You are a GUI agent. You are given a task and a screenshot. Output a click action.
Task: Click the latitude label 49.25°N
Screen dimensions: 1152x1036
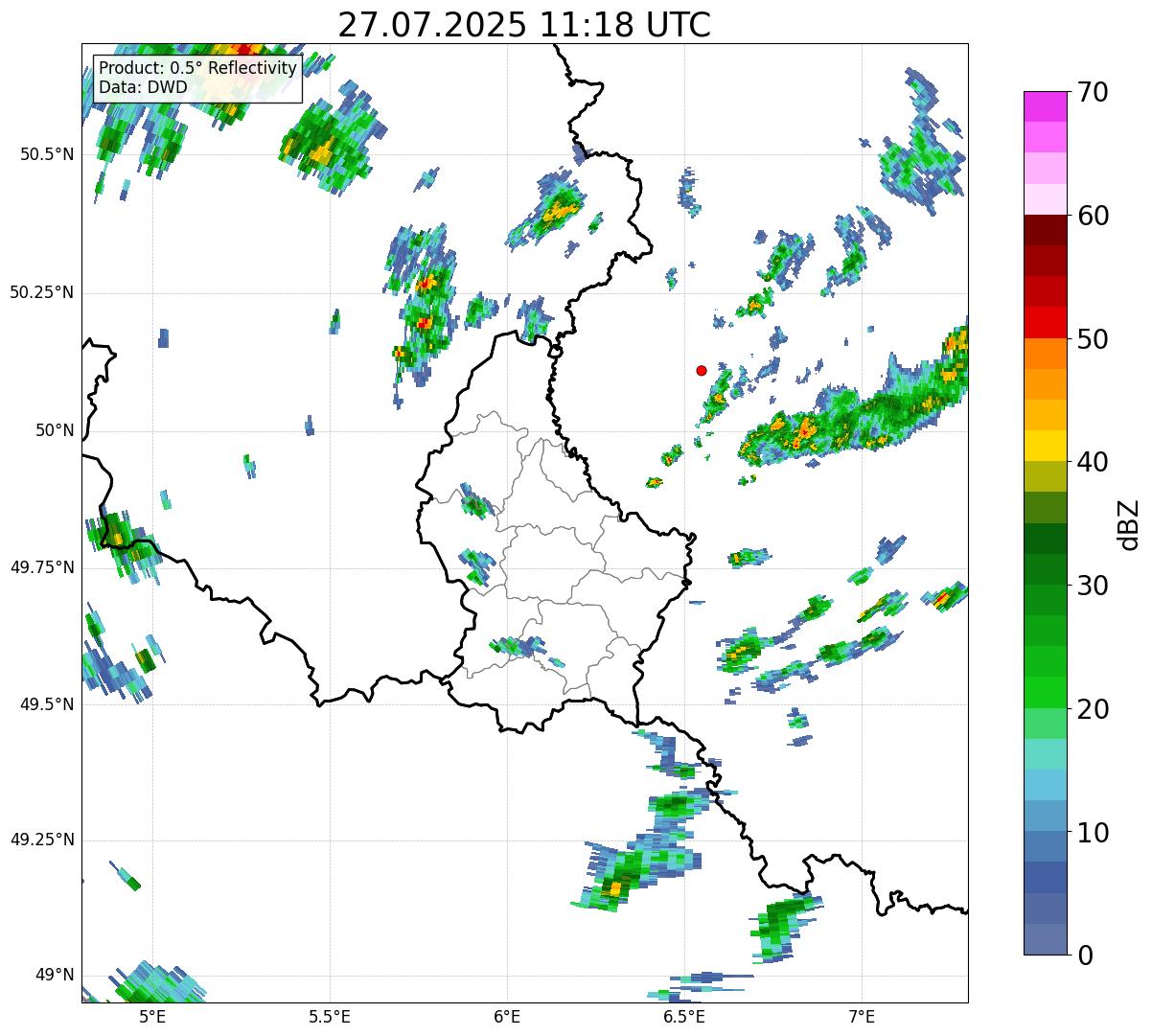pyautogui.click(x=42, y=840)
